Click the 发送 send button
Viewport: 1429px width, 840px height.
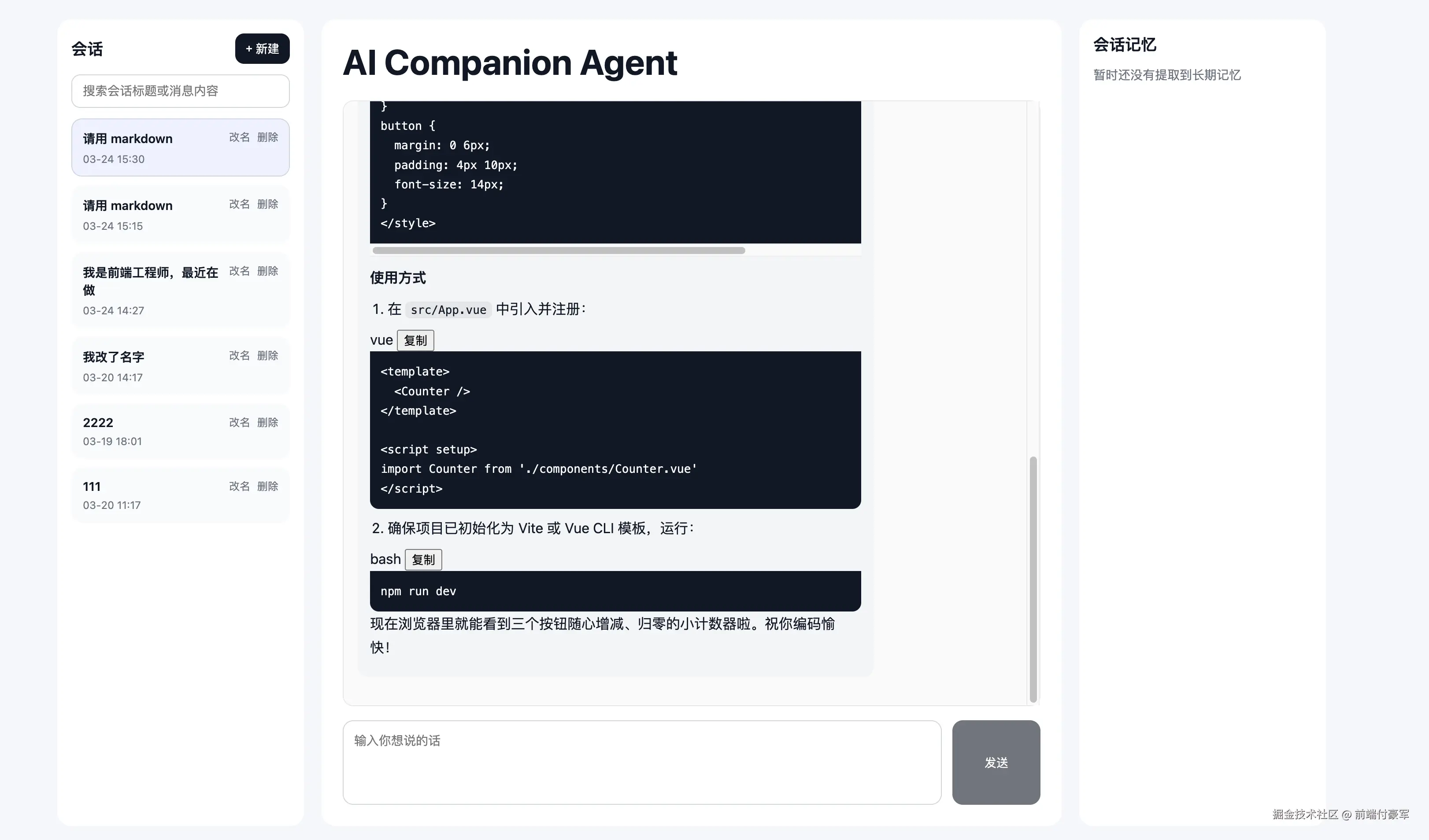[996, 763]
